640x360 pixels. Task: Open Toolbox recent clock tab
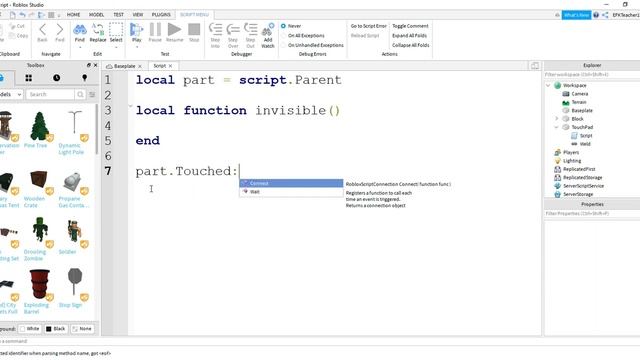[56, 78]
